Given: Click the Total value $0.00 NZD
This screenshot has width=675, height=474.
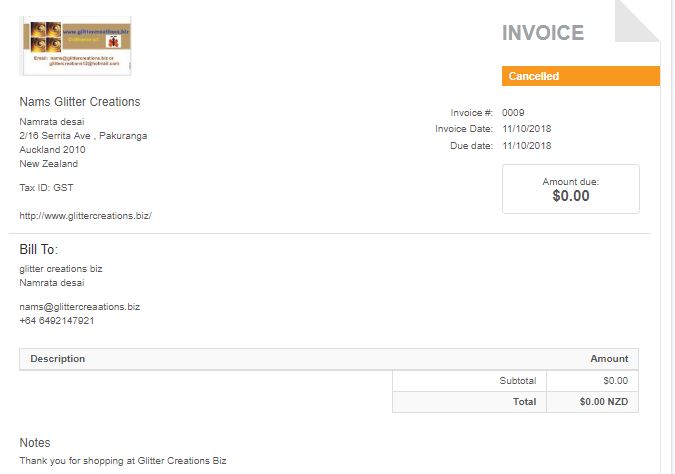Looking at the screenshot, I should point(604,402).
